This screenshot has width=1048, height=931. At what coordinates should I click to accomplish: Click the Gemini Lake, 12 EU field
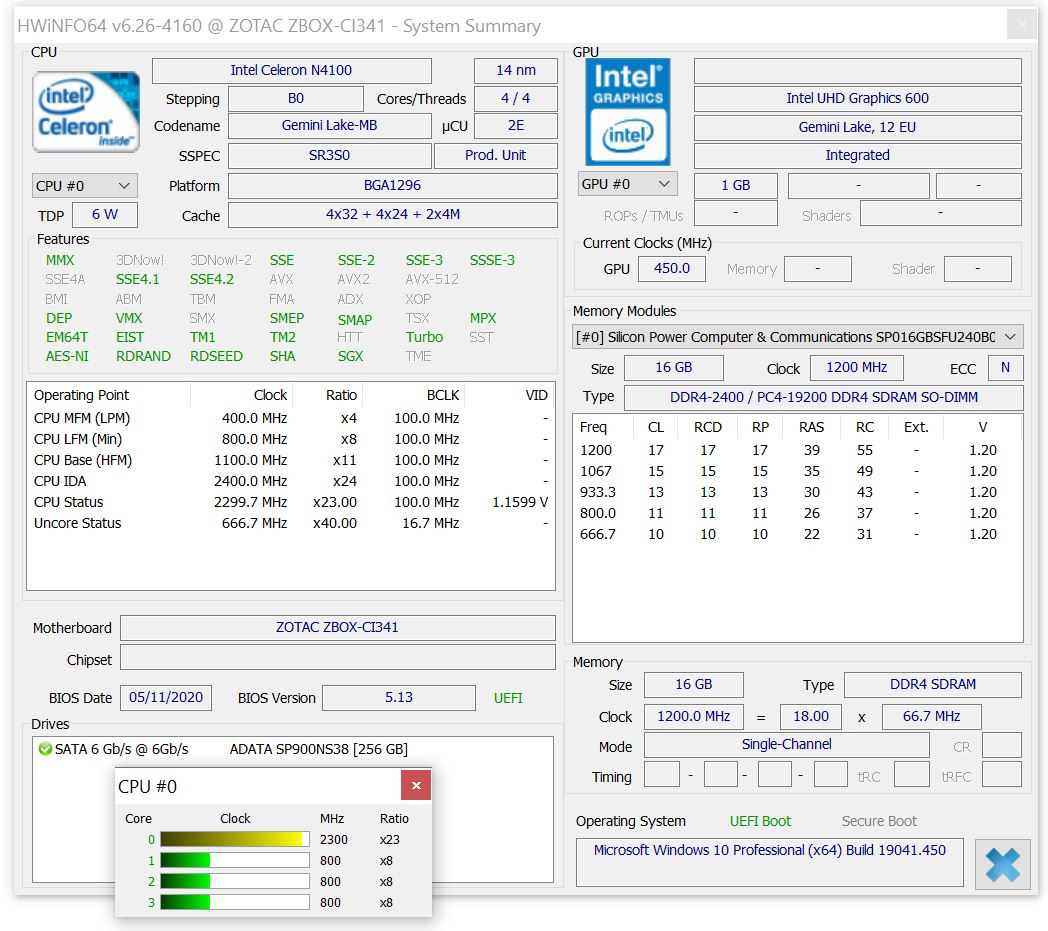click(x=858, y=127)
